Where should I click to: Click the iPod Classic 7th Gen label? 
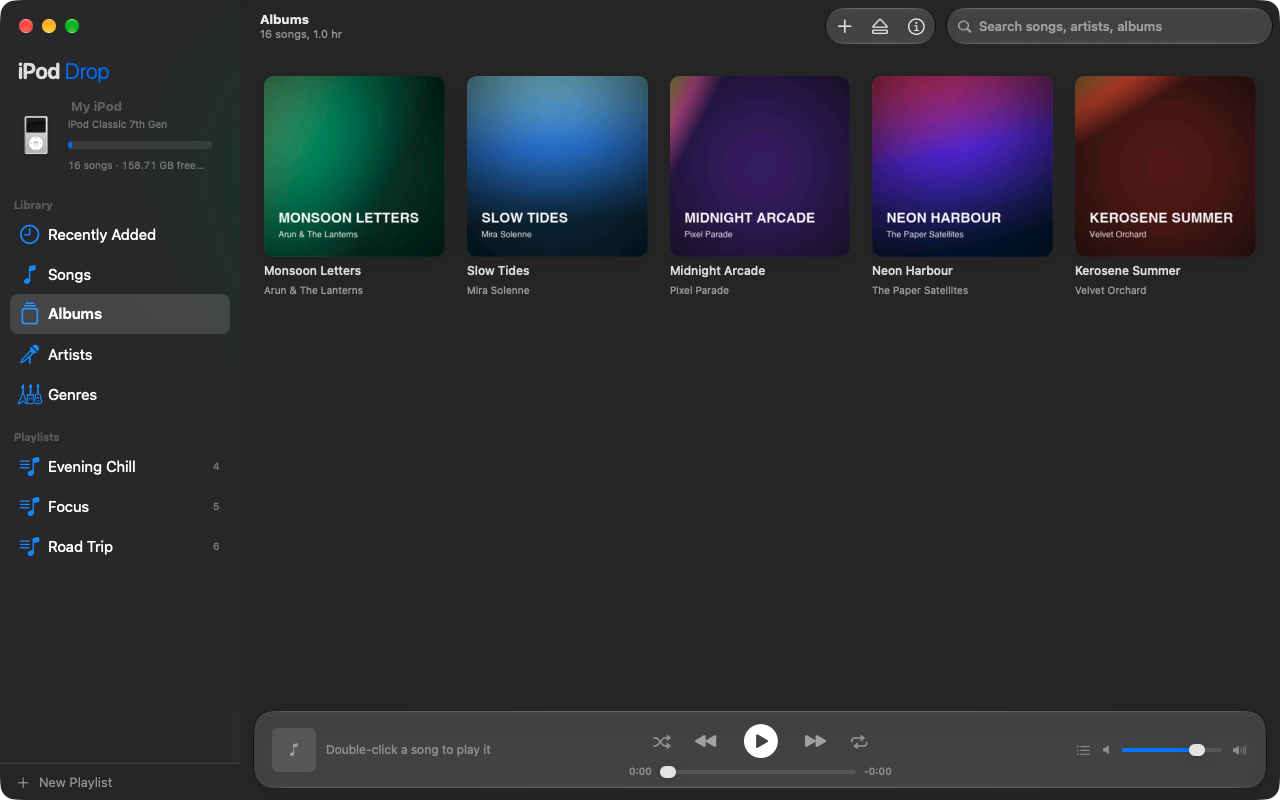[117, 125]
